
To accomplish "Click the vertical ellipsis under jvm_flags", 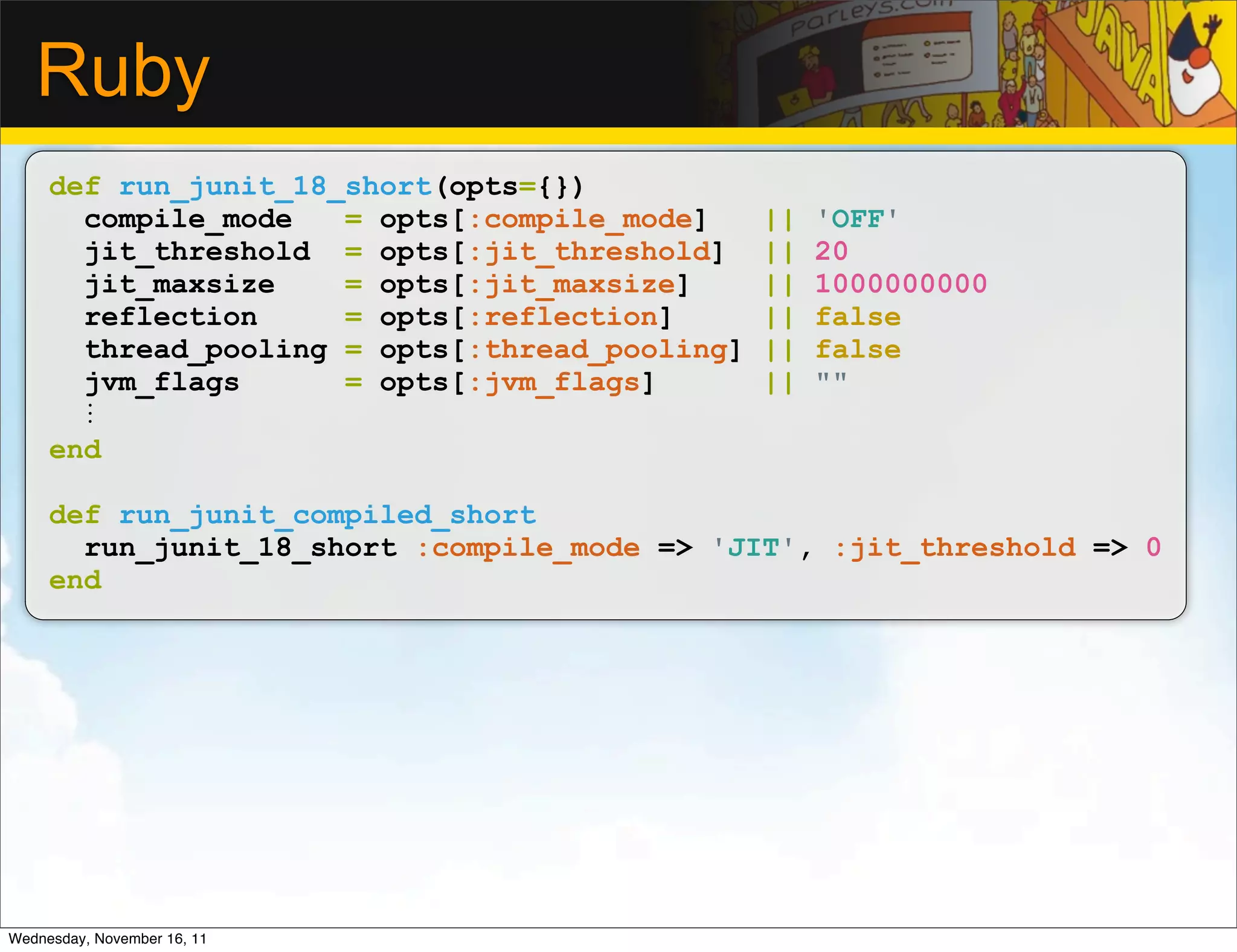I will (x=90, y=414).
